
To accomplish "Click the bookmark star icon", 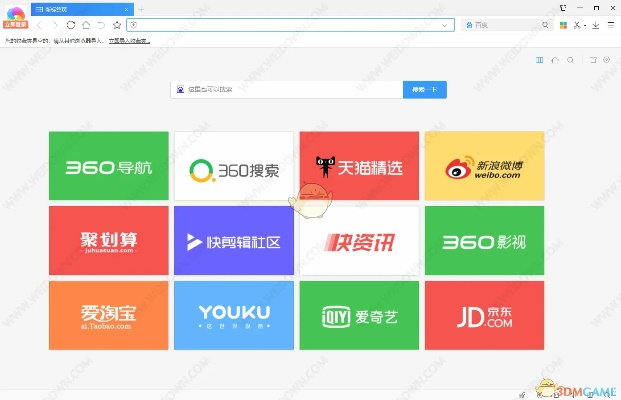I will 117,24.
